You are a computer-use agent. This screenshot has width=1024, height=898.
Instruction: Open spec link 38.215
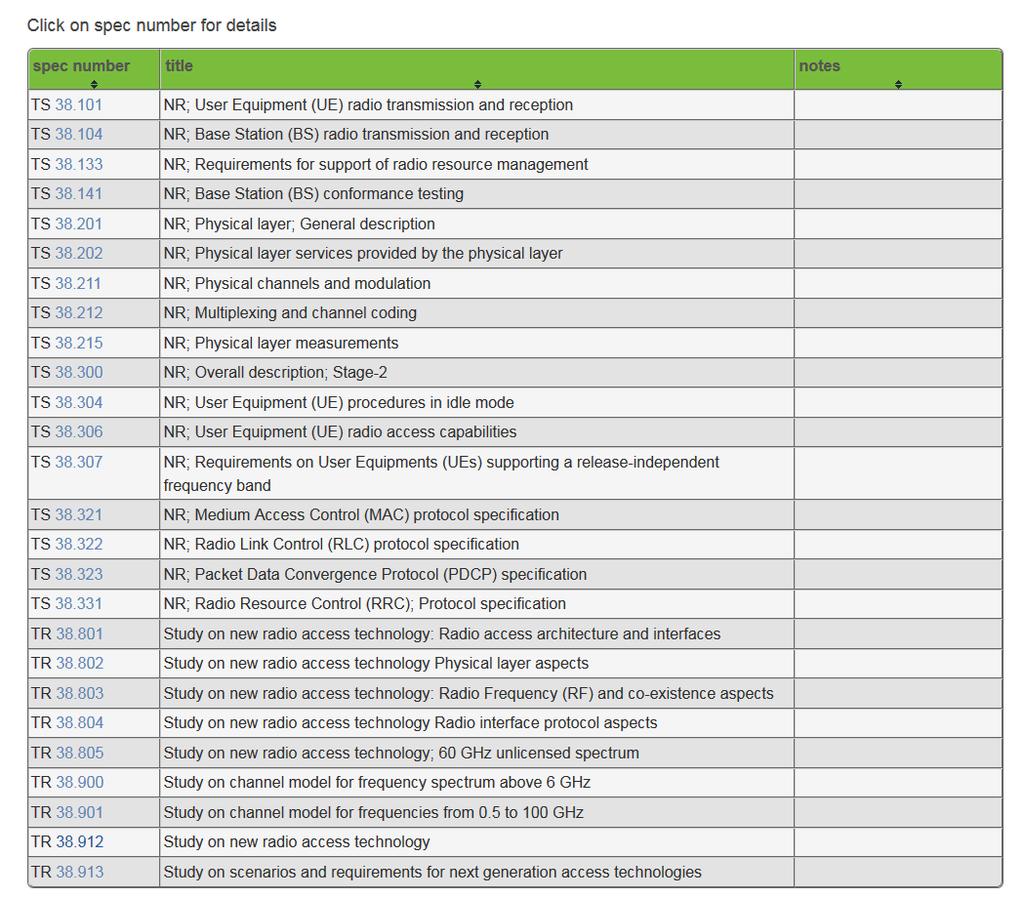click(78, 342)
